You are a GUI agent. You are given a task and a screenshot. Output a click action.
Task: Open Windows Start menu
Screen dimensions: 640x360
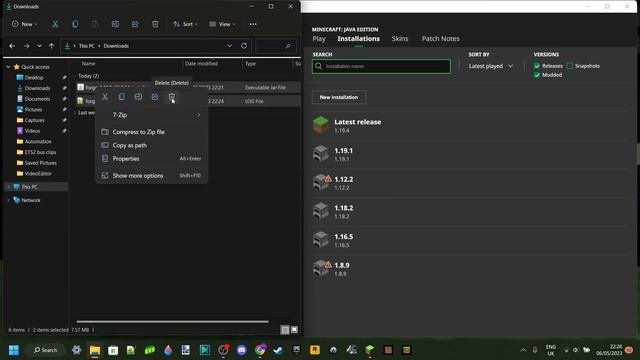(x=14, y=350)
